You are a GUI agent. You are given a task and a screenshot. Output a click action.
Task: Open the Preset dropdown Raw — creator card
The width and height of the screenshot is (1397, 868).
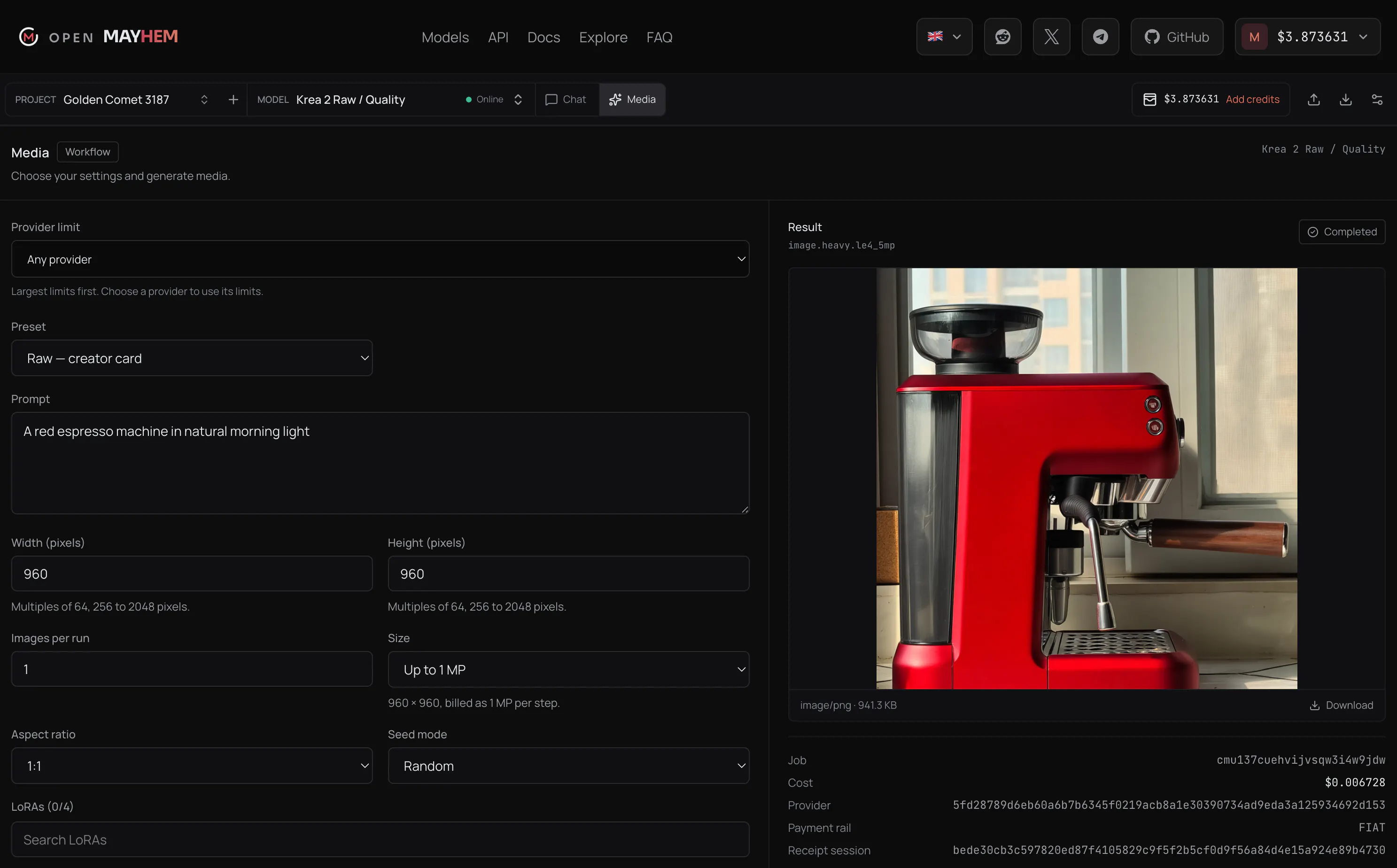pos(192,358)
